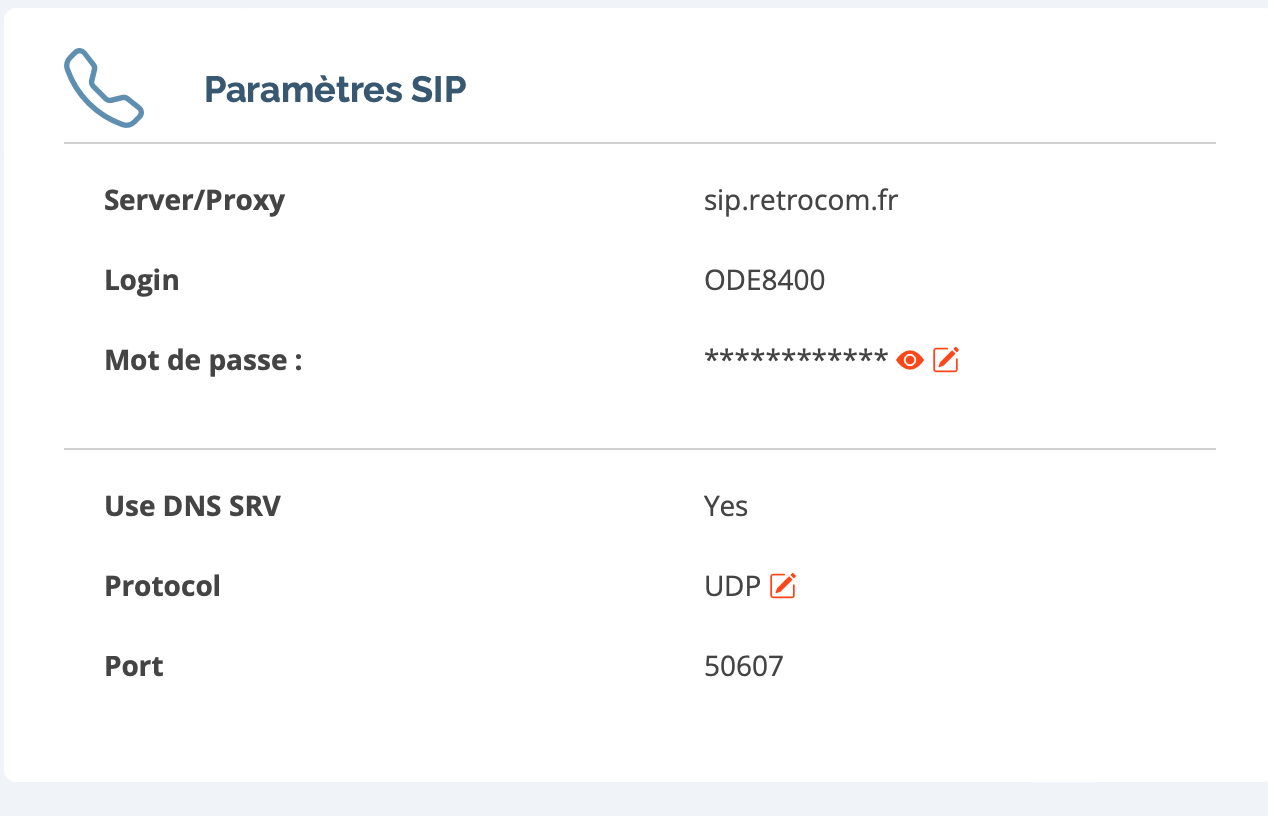Click the Protocol label
Image resolution: width=1268 pixels, height=816 pixels.
click(x=162, y=586)
